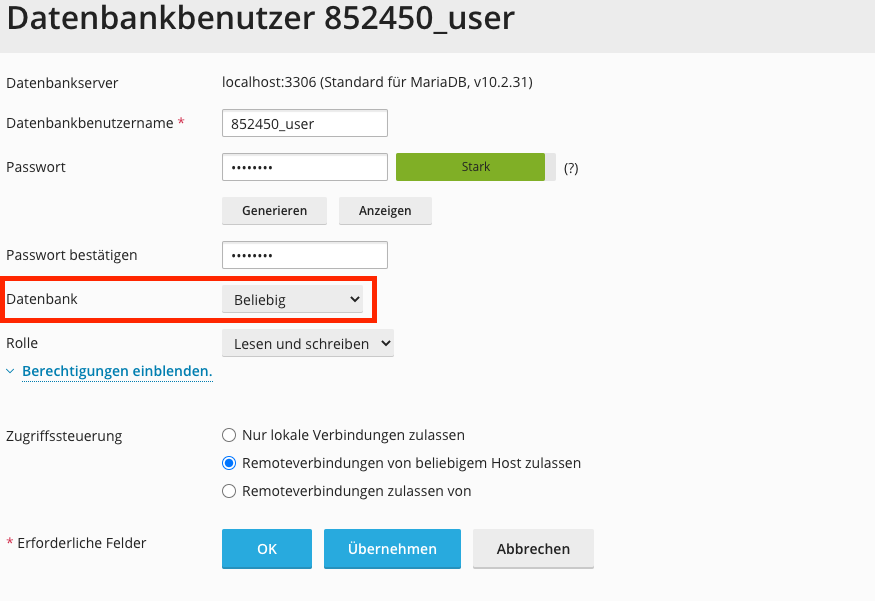The height and width of the screenshot is (601, 875).
Task: Click Anzeigen to reveal the password
Action: point(385,211)
